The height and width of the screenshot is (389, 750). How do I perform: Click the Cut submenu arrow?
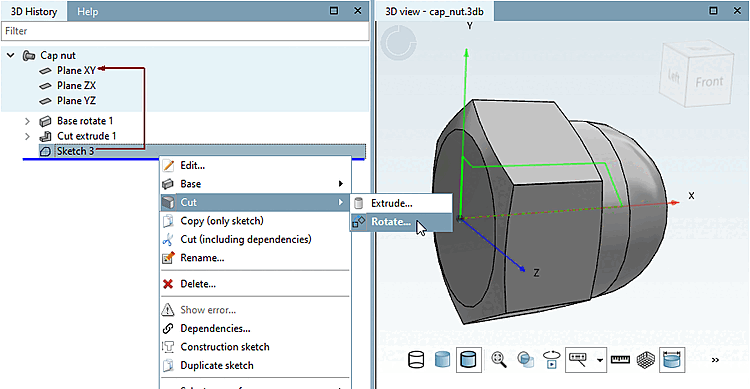[x=341, y=202]
